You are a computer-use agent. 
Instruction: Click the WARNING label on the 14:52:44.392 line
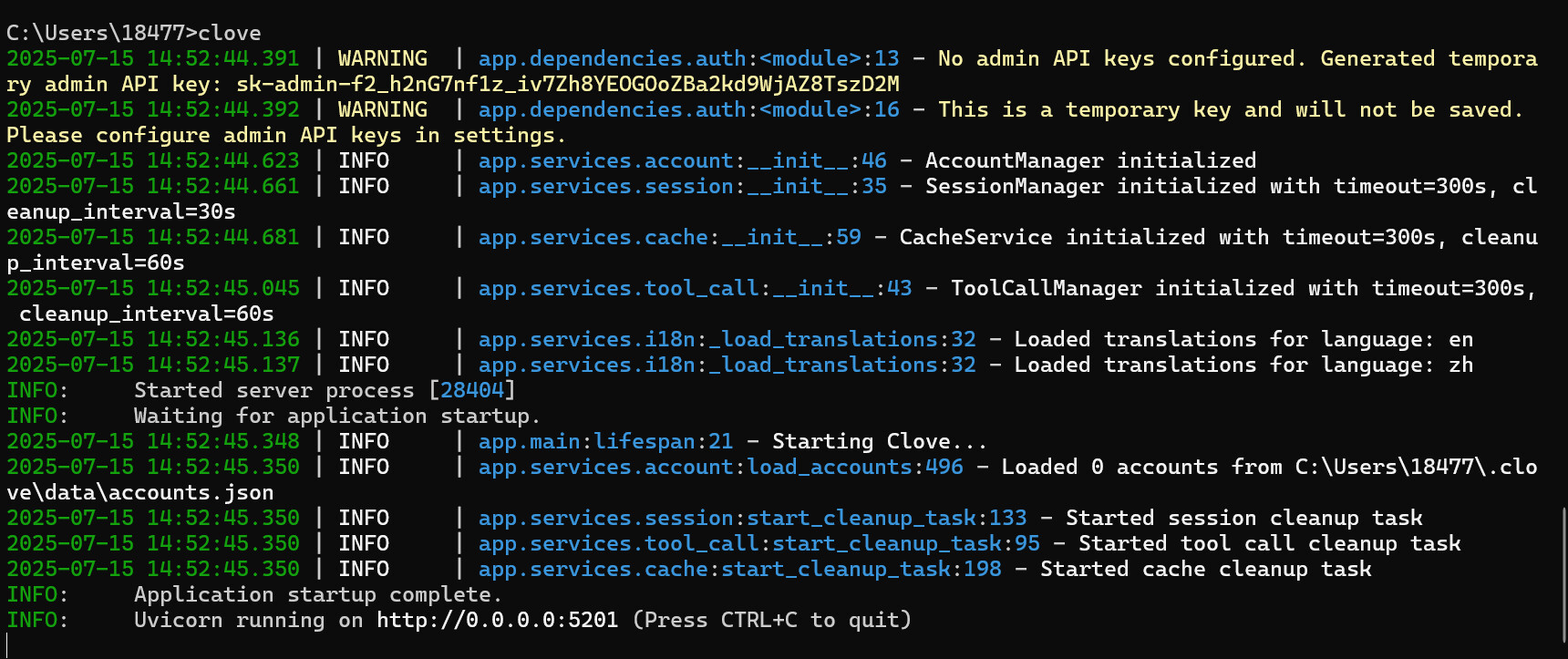coord(382,110)
